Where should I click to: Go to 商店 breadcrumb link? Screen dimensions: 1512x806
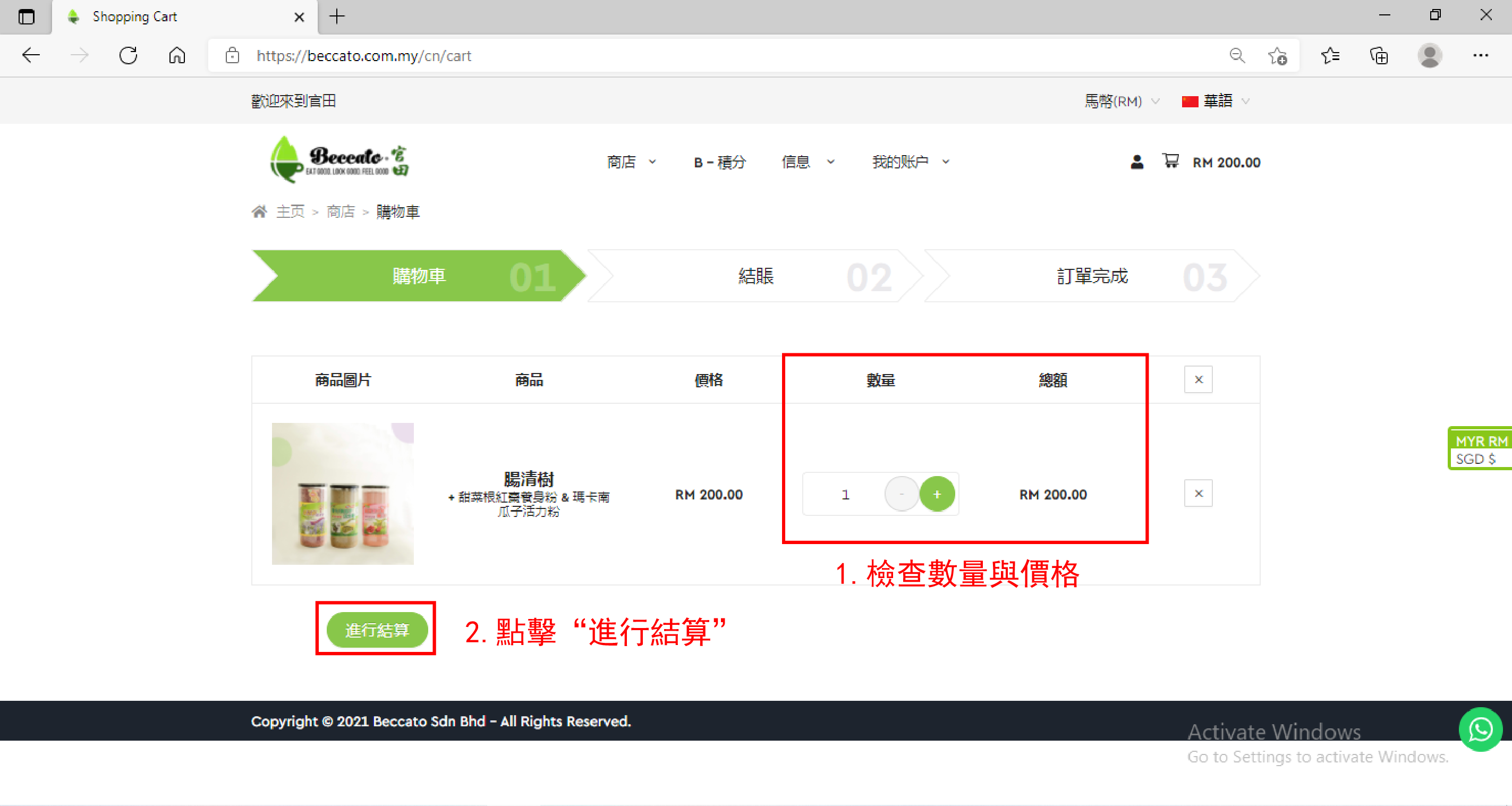coord(341,211)
